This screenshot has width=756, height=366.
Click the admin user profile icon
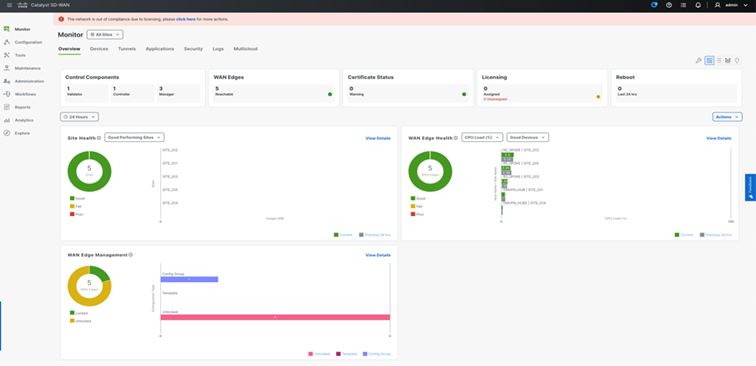tap(717, 5)
